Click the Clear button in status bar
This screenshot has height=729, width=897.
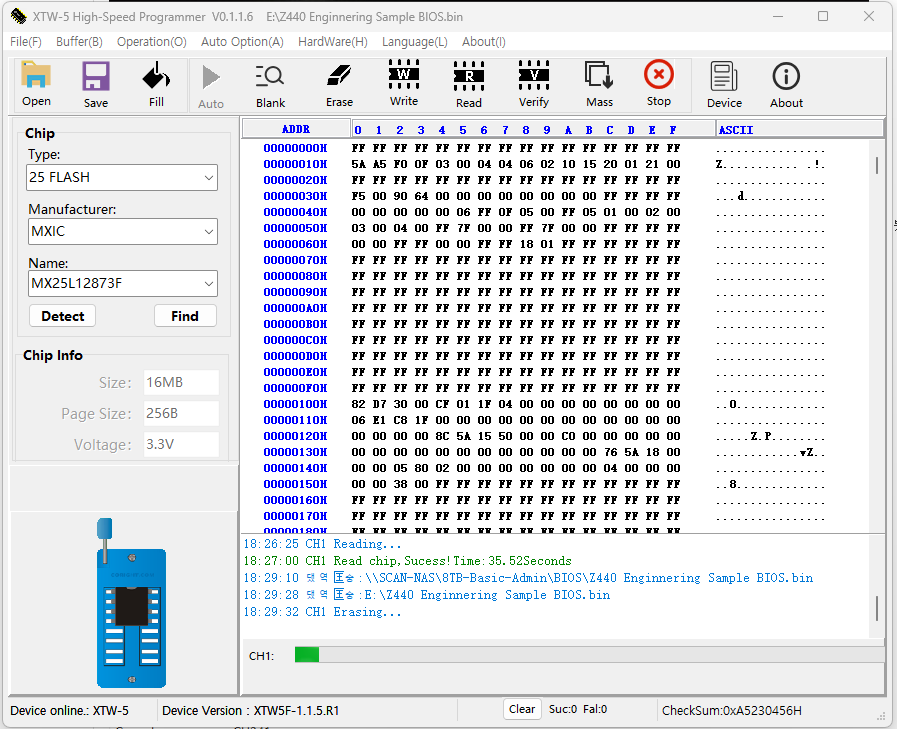pyautogui.click(x=522, y=710)
